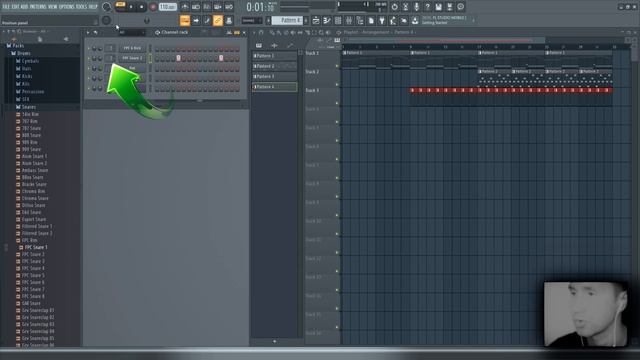Collapse the Snares folder
This screenshot has width=640, height=360.
(x=25, y=107)
